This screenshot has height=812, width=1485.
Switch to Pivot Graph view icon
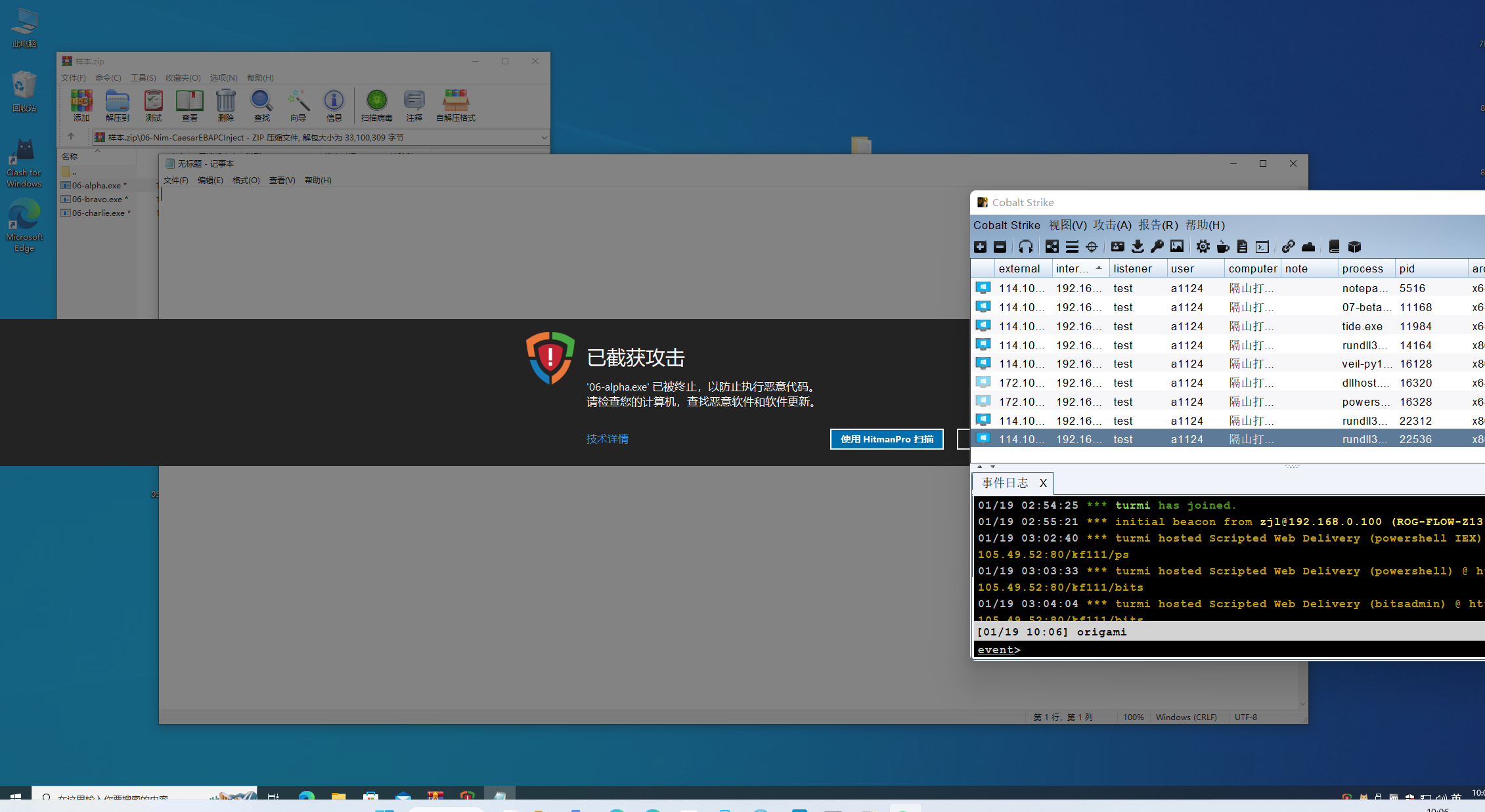pyautogui.click(x=1052, y=247)
